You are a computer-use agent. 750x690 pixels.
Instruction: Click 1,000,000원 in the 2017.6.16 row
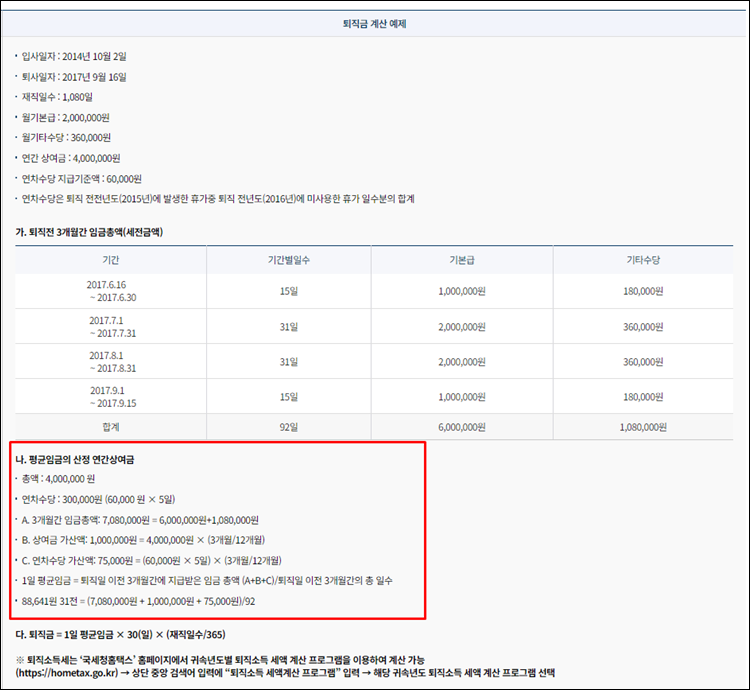462,291
